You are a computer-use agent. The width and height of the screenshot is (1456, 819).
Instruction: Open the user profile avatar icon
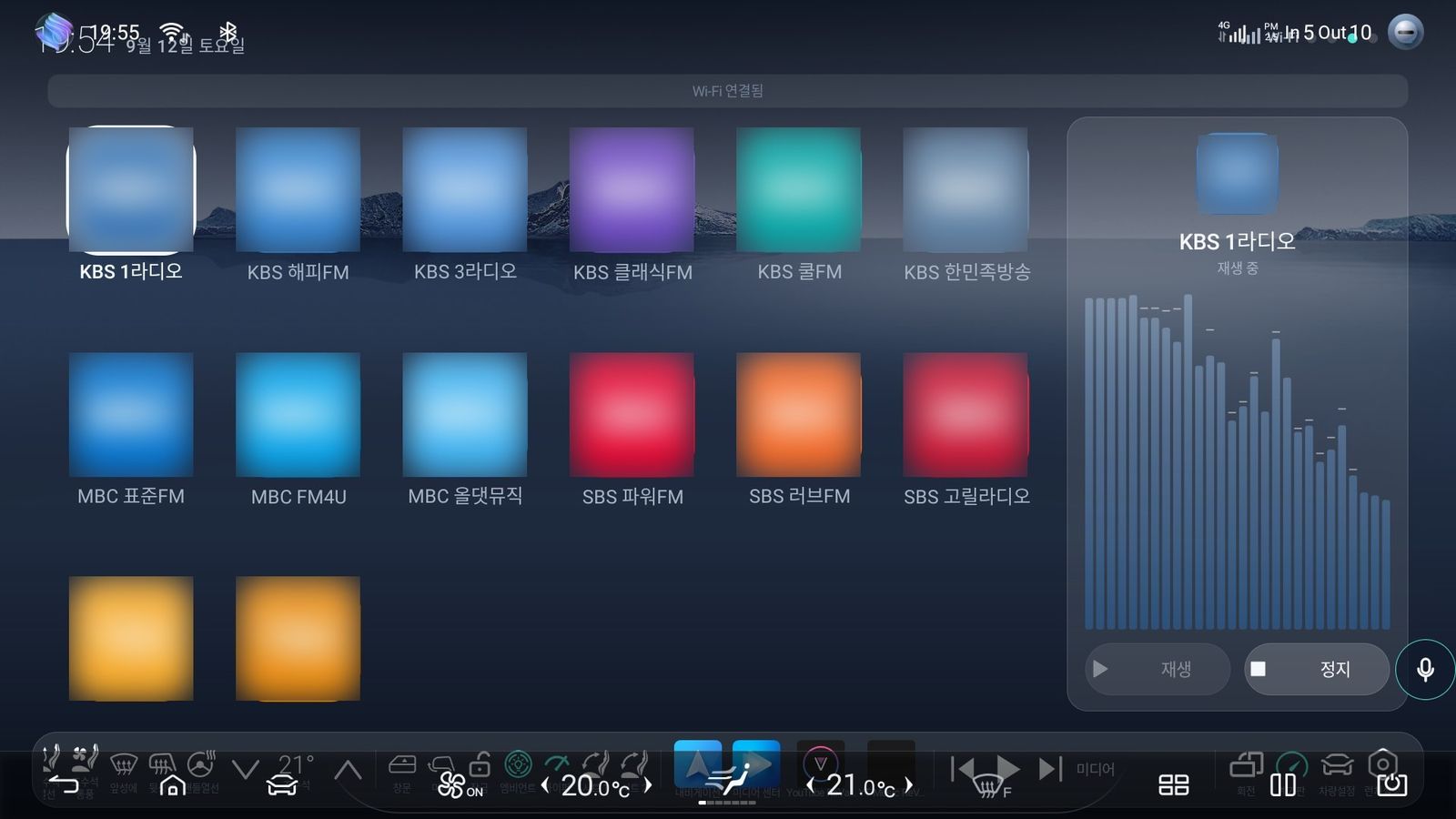[x=1405, y=32]
